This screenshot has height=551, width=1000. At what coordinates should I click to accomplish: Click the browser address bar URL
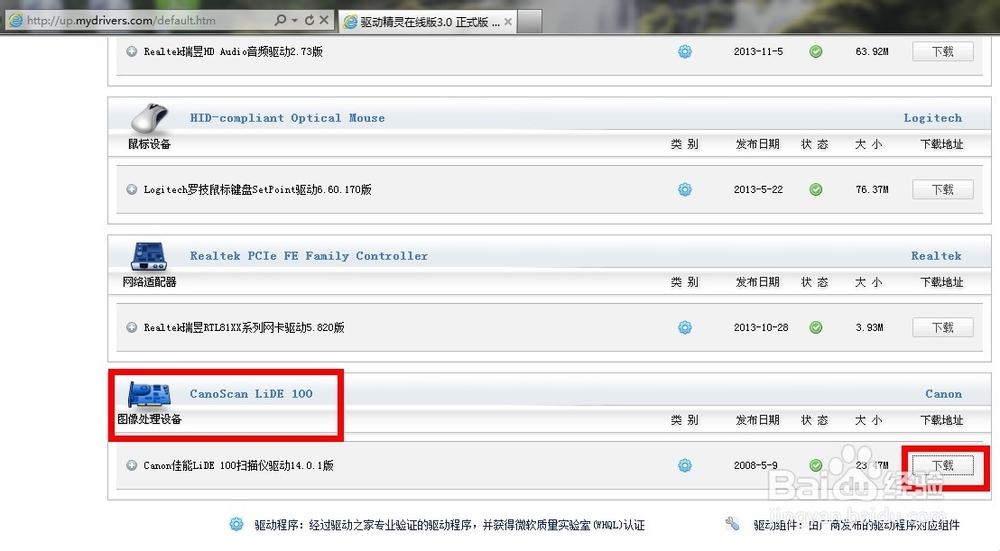click(121, 20)
